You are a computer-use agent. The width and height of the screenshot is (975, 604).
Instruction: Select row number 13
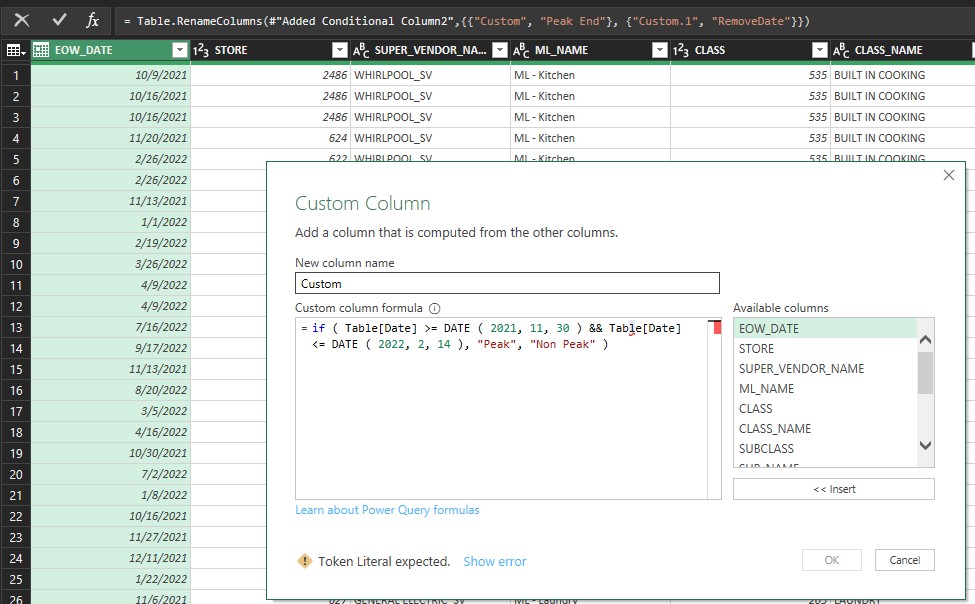[x=16, y=327]
